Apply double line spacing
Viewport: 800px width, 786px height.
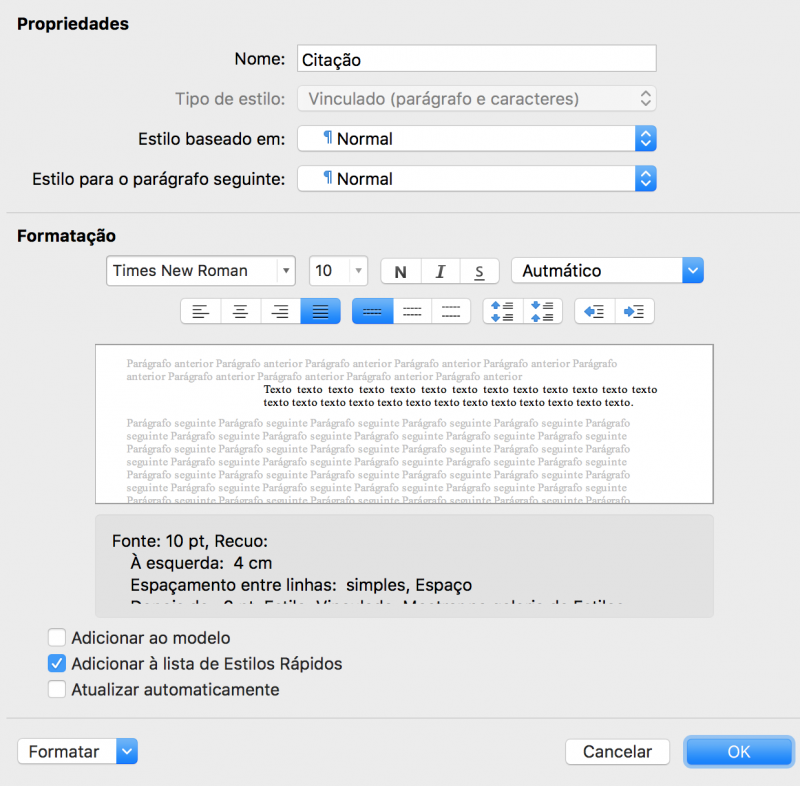[451, 311]
